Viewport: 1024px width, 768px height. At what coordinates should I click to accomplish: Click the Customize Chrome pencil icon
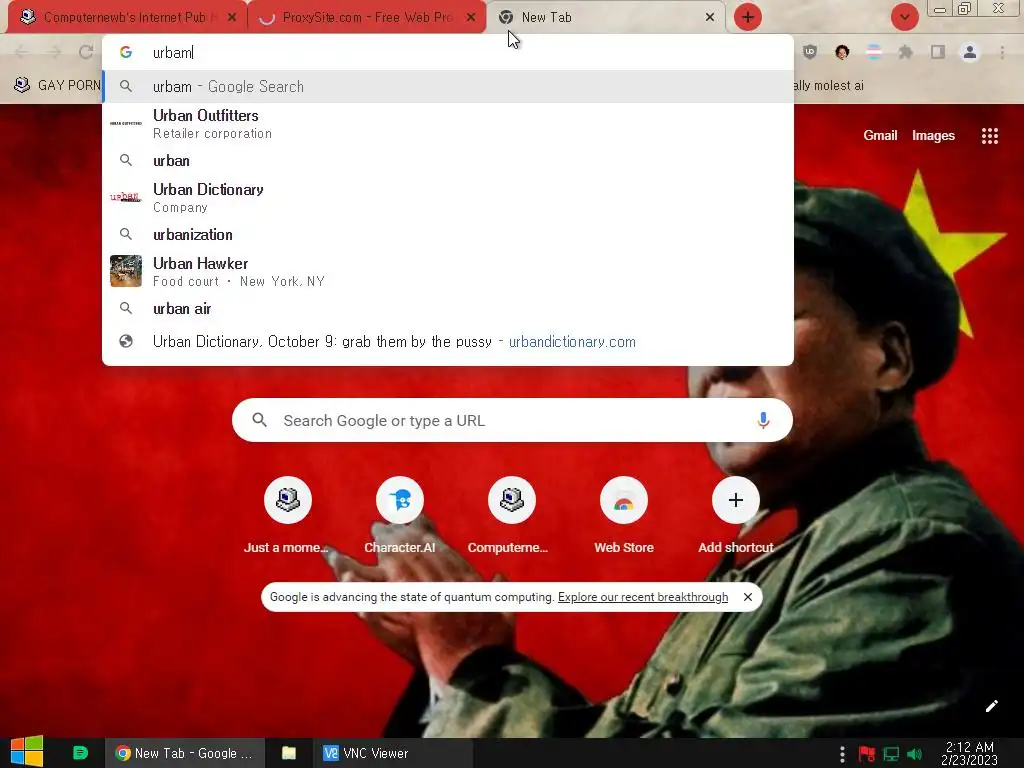991,706
